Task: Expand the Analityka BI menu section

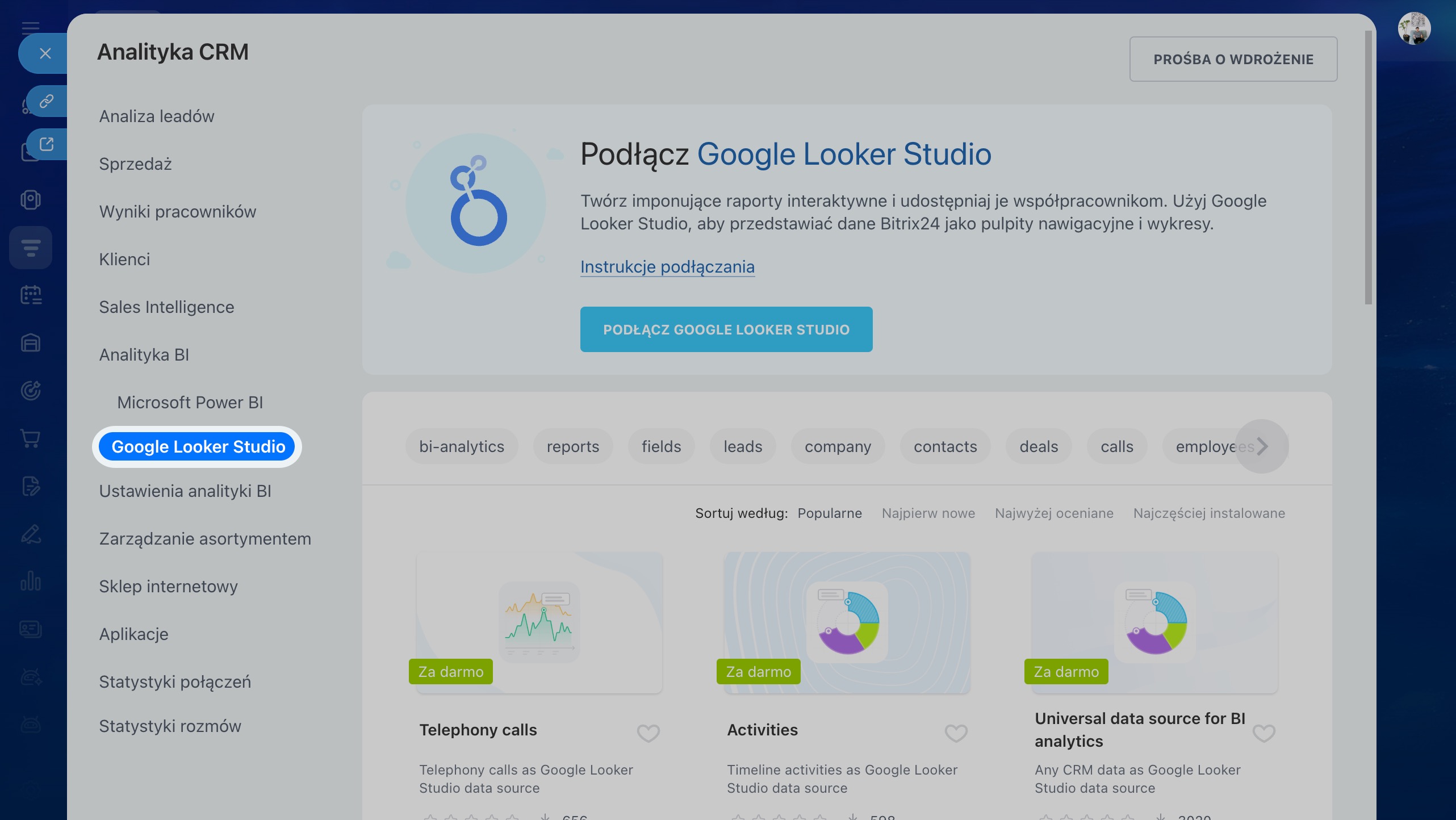Action: coord(144,355)
